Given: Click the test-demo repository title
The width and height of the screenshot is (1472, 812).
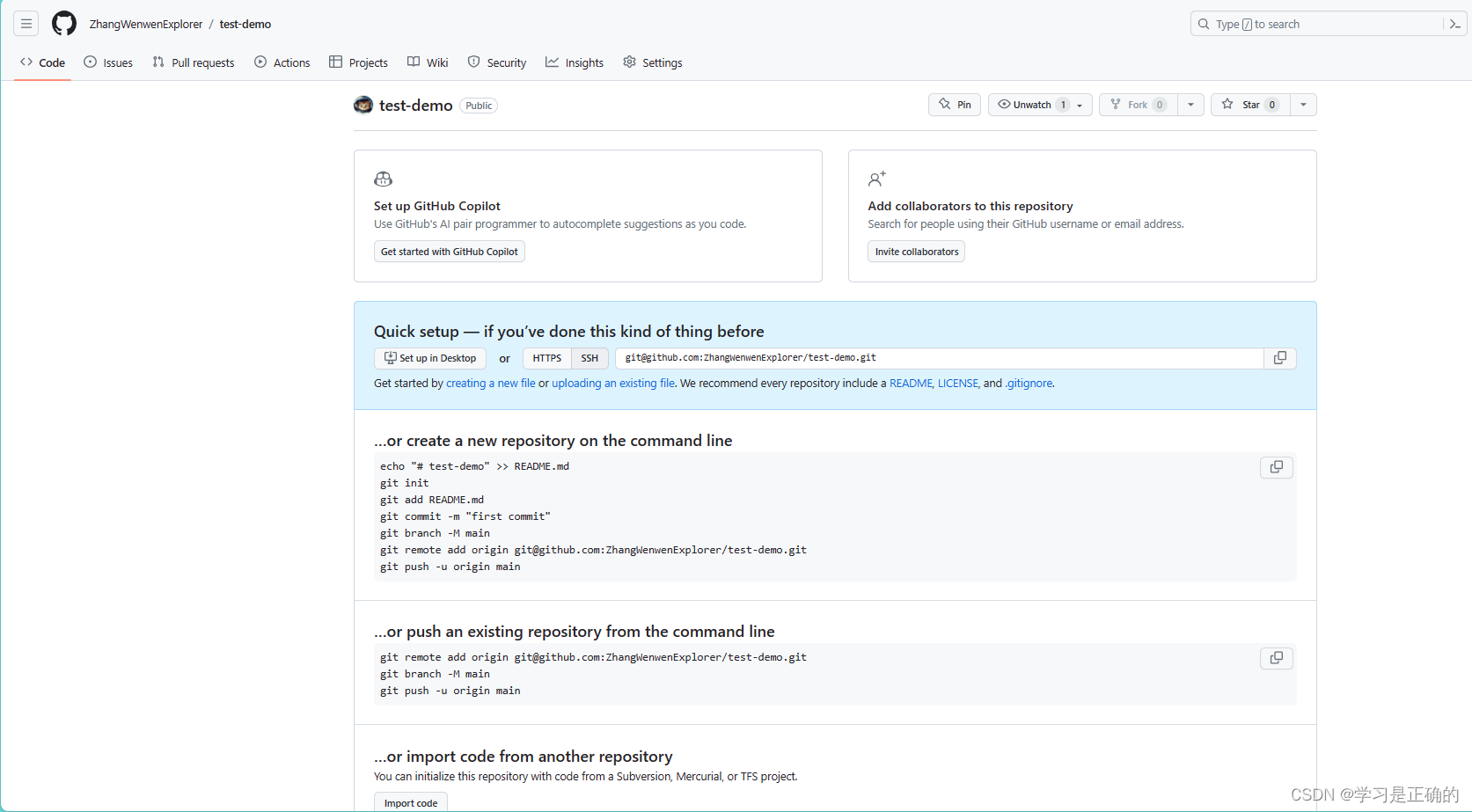Looking at the screenshot, I should tap(416, 106).
